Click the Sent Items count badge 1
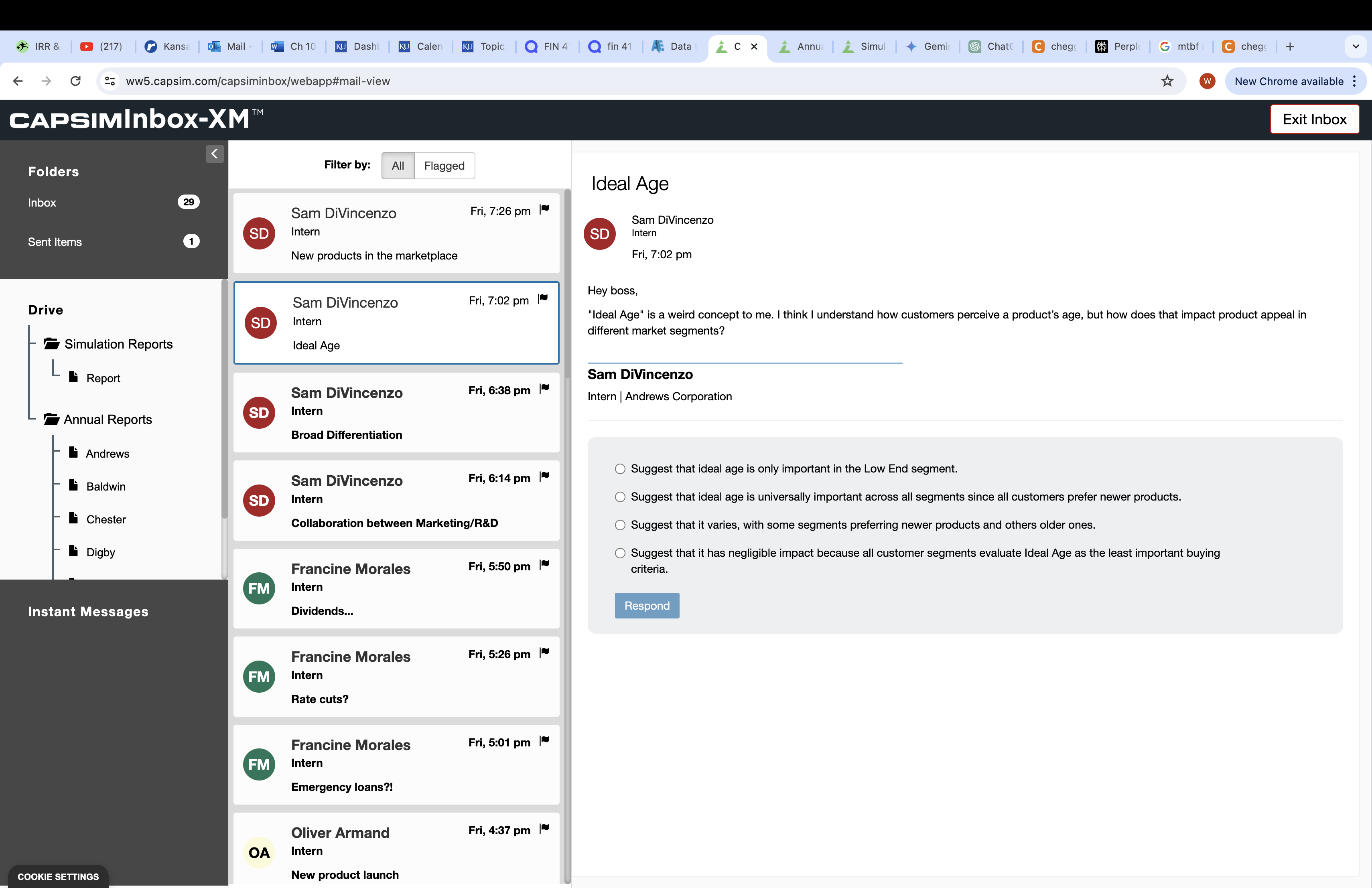 (191, 241)
